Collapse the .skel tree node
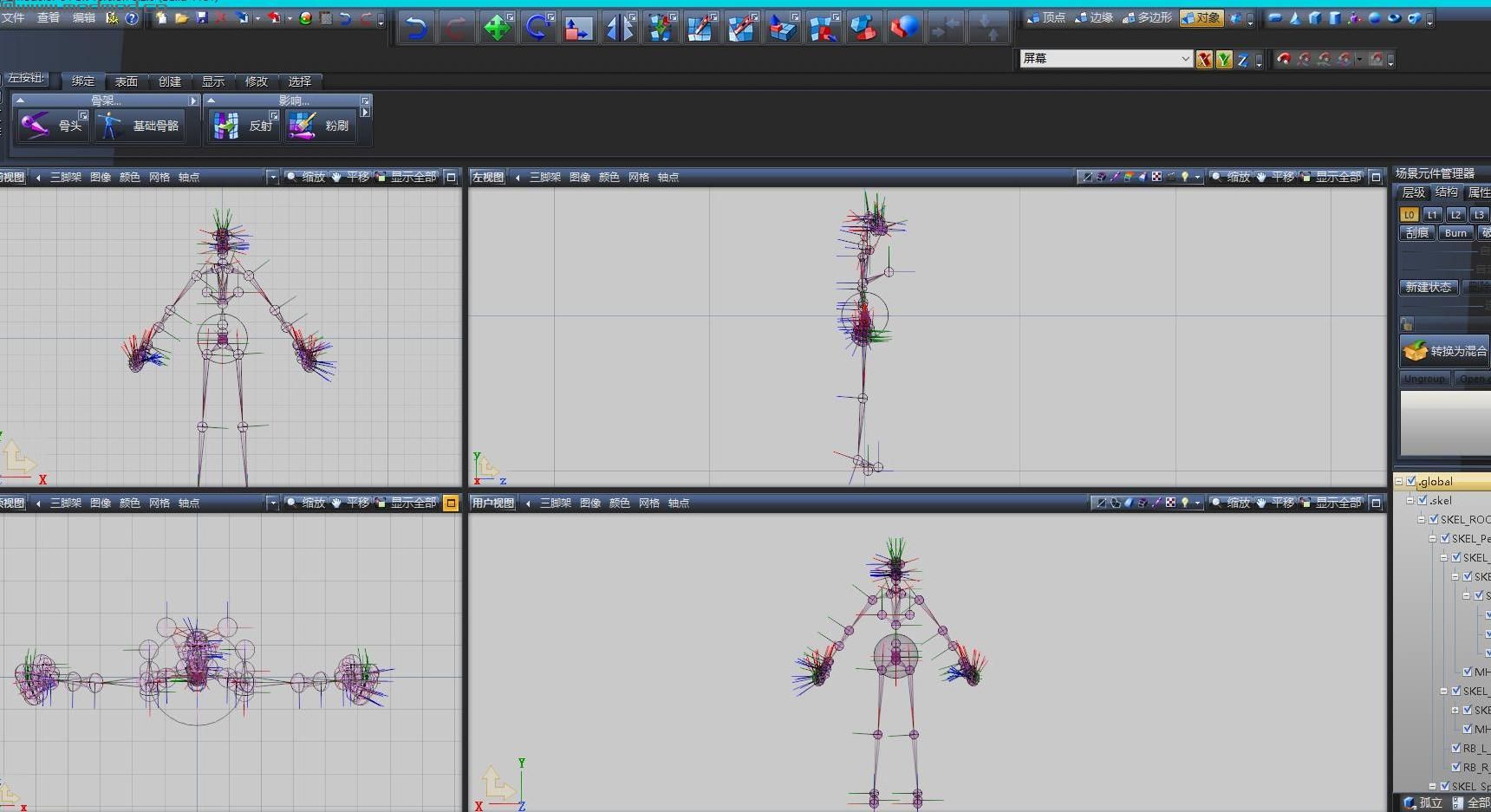 click(1410, 500)
